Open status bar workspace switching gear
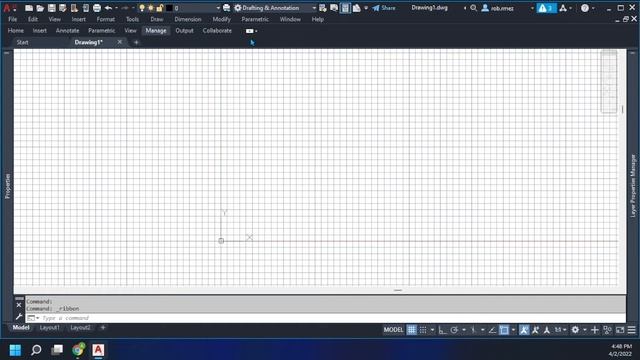640x360 pixels. [575, 330]
